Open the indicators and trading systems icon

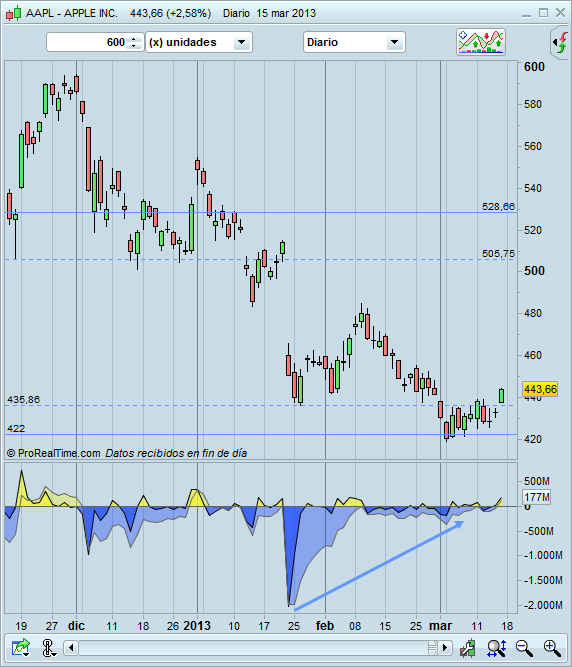click(481, 42)
